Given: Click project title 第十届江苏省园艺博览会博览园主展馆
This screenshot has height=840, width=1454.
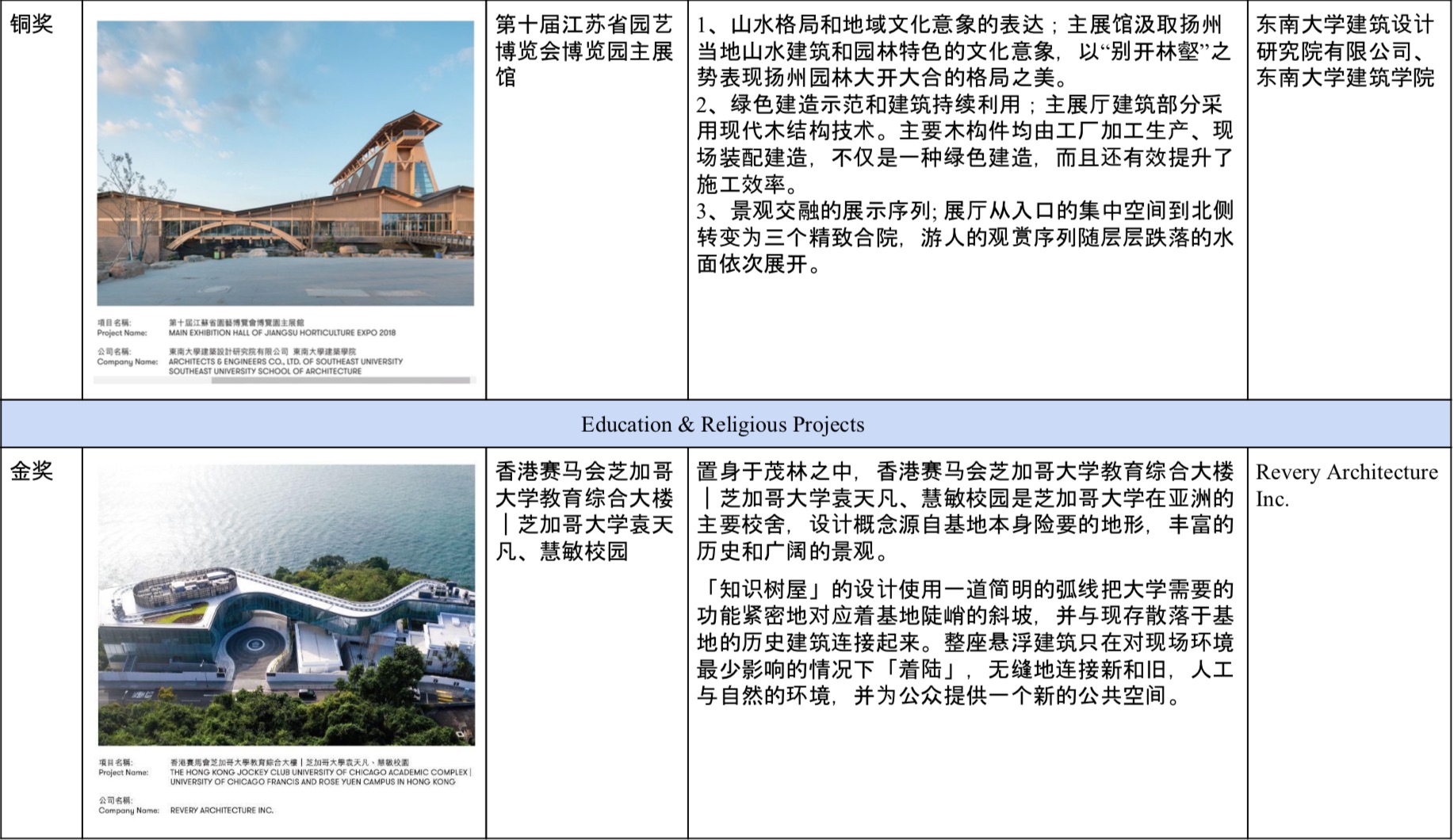Looking at the screenshot, I should tap(584, 51).
